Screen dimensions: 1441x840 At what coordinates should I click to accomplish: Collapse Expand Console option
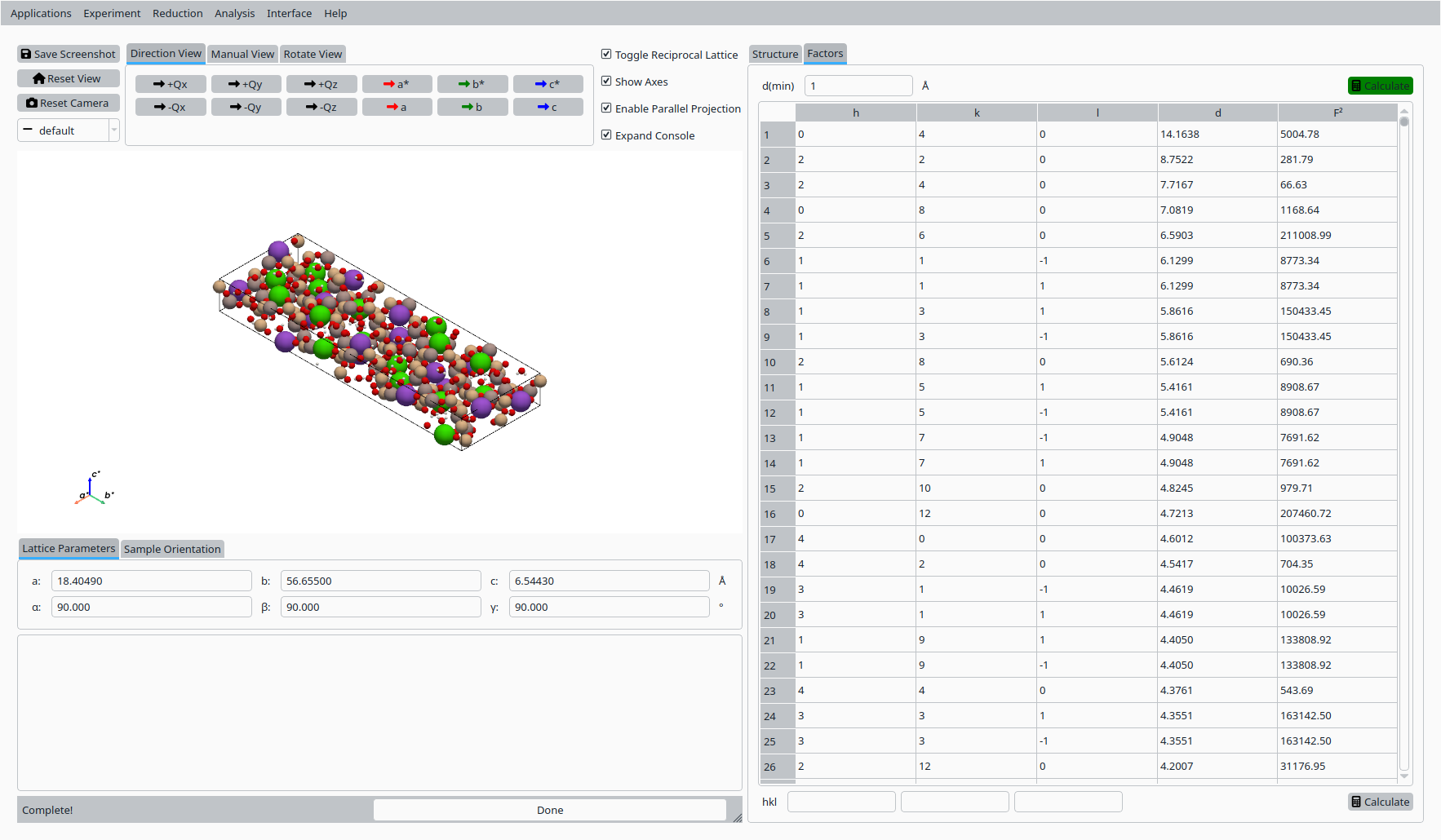(x=606, y=135)
